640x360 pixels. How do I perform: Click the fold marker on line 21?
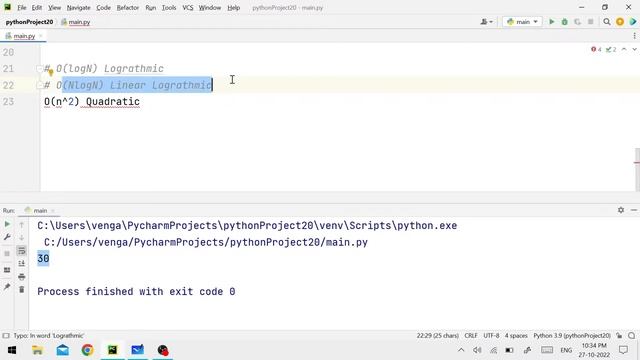[x=39, y=68]
